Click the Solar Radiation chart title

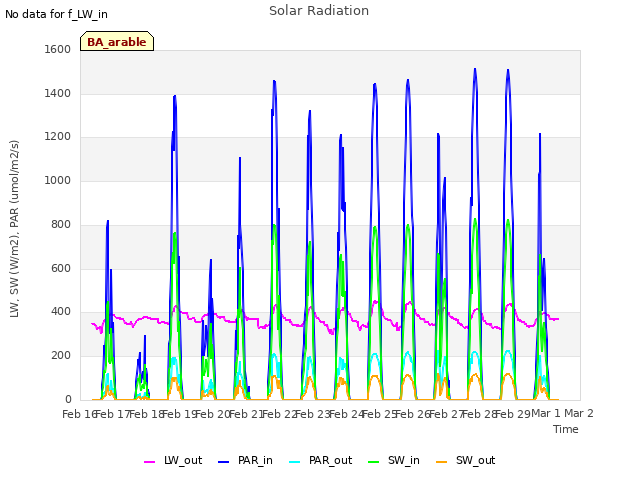319,11
